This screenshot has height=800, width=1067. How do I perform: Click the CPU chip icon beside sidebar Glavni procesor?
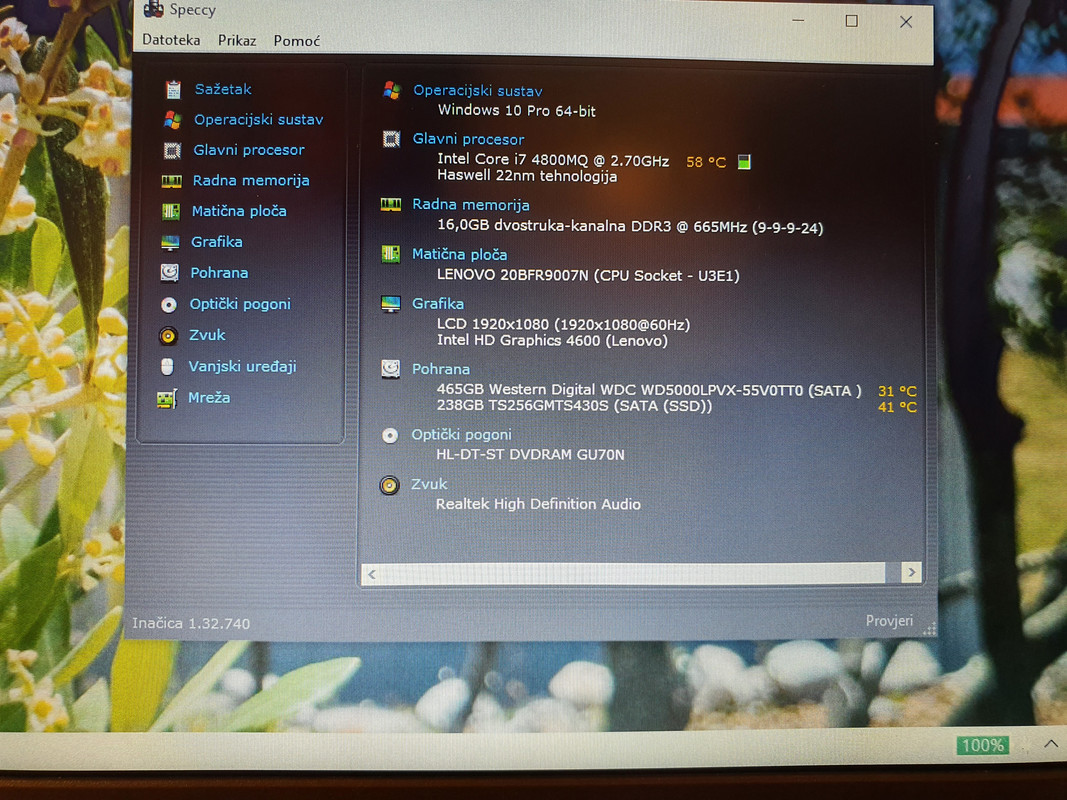click(x=172, y=150)
